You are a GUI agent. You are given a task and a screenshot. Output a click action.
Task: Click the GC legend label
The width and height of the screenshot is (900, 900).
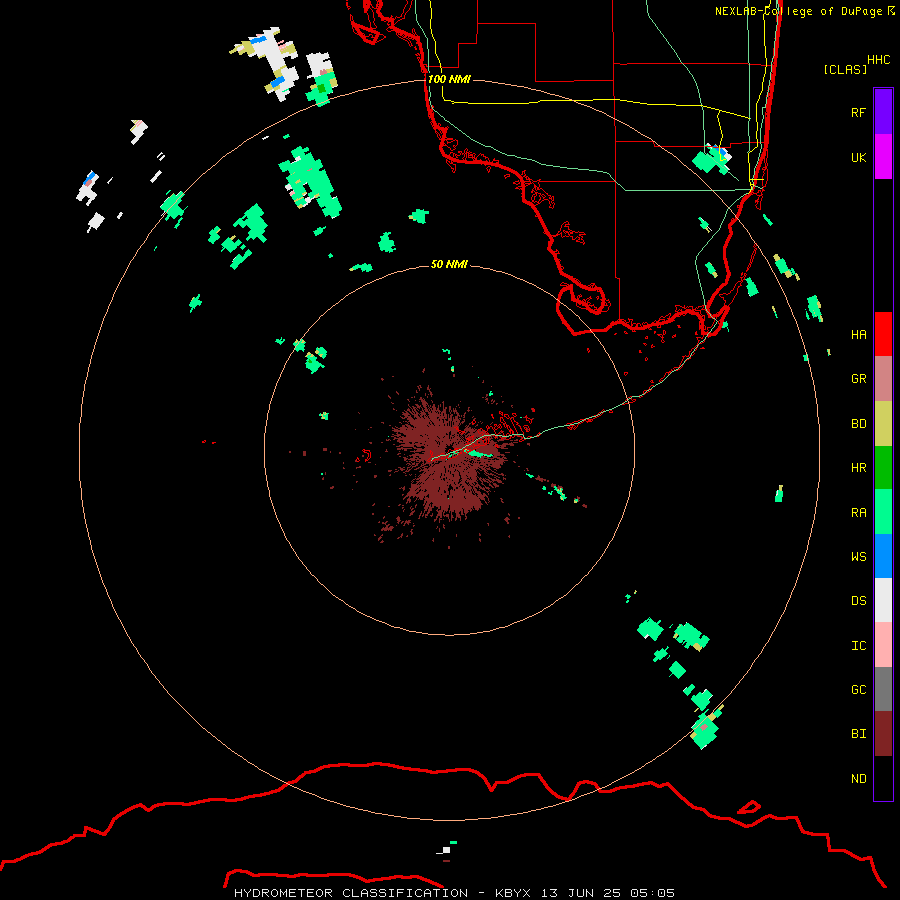point(858,690)
